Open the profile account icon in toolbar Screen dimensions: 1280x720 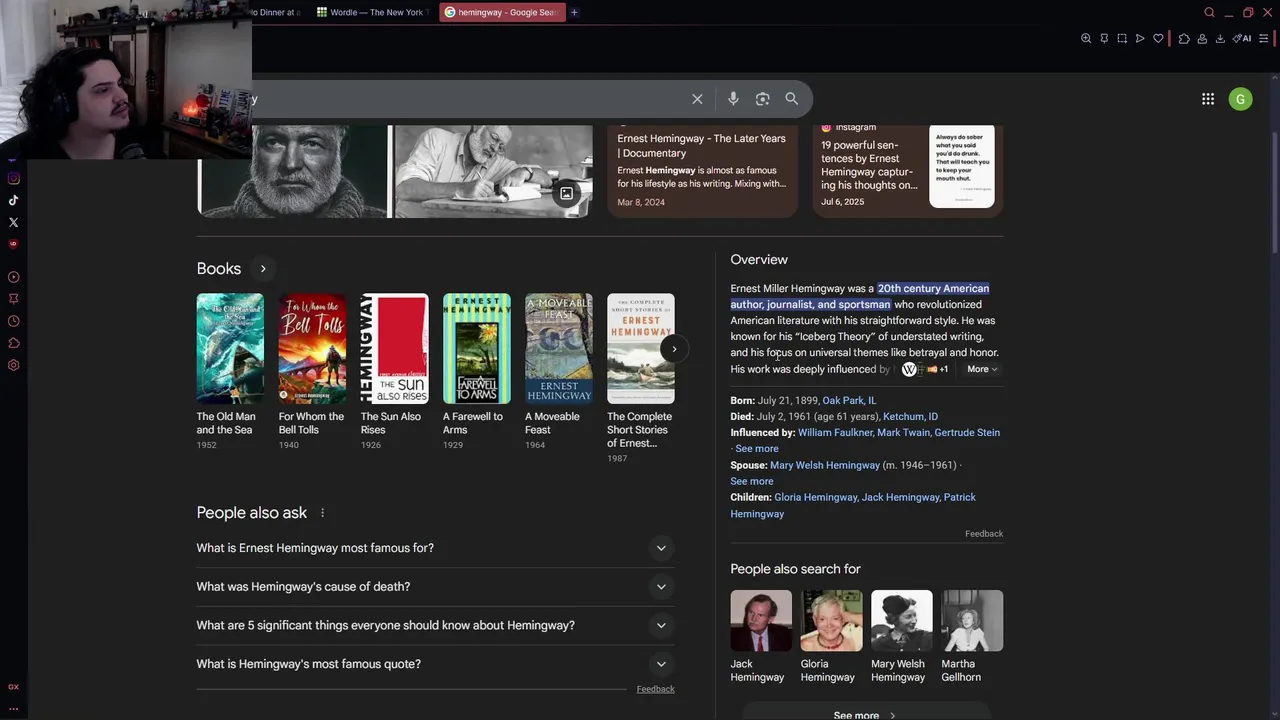1202,39
